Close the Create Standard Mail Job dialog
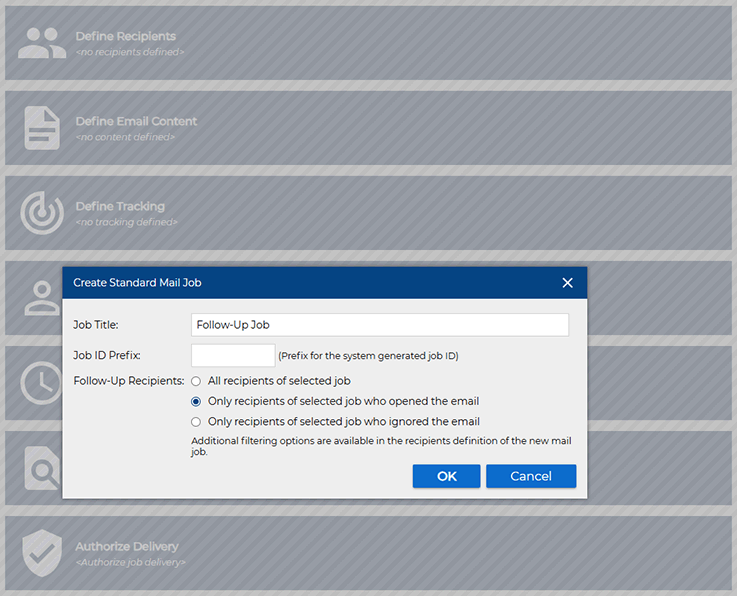The width and height of the screenshot is (737, 596). point(567,283)
